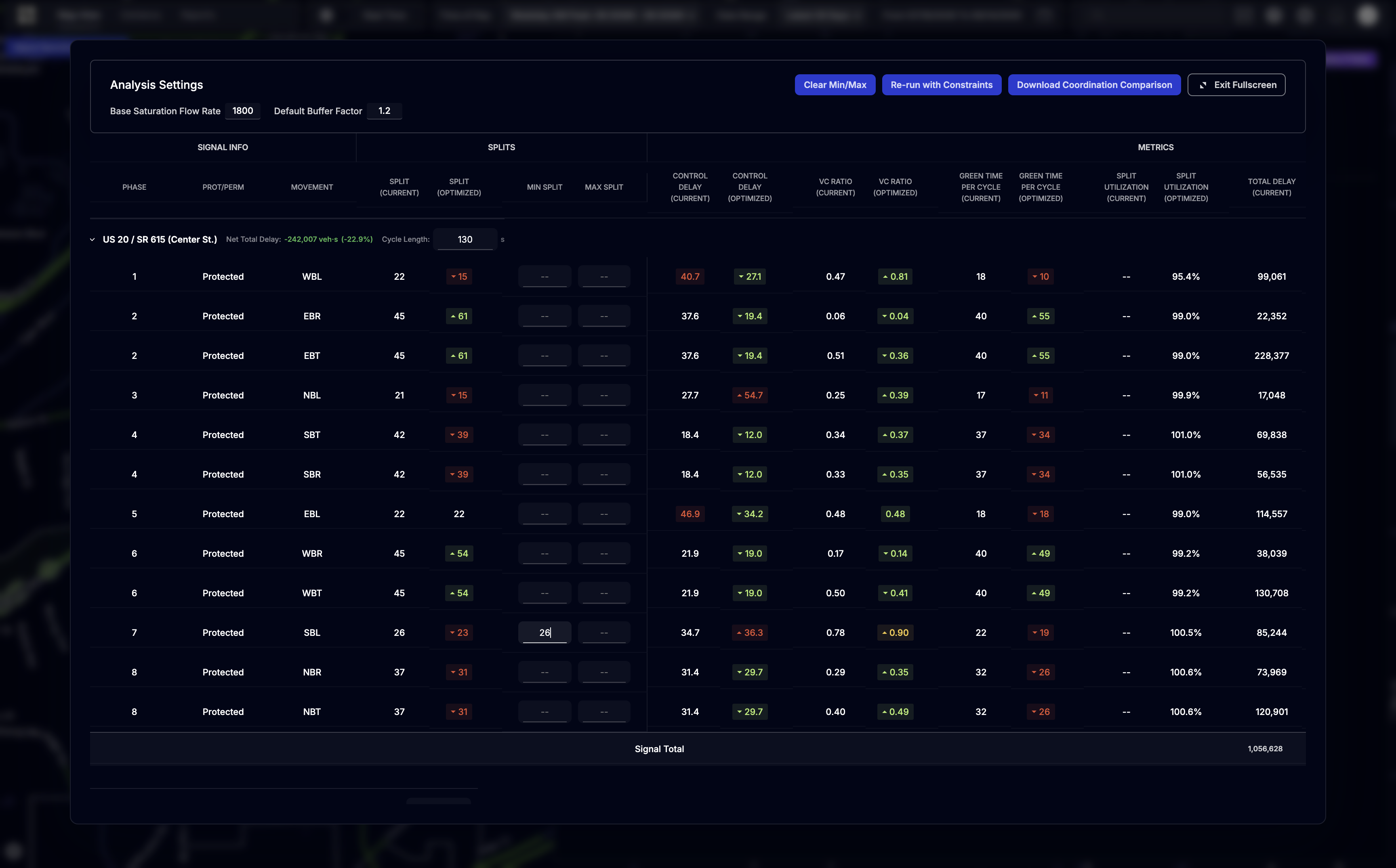Set max split for WBT row
This screenshot has height=868, width=1396.
603,593
